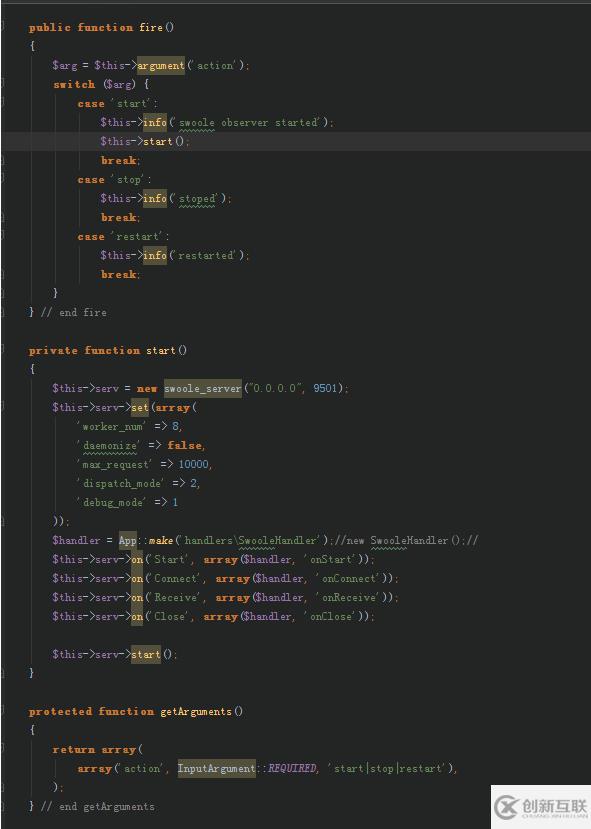Click the highlighted 'argument' method call
Screen dimensions: 591x829
pyautogui.click(x=161, y=66)
